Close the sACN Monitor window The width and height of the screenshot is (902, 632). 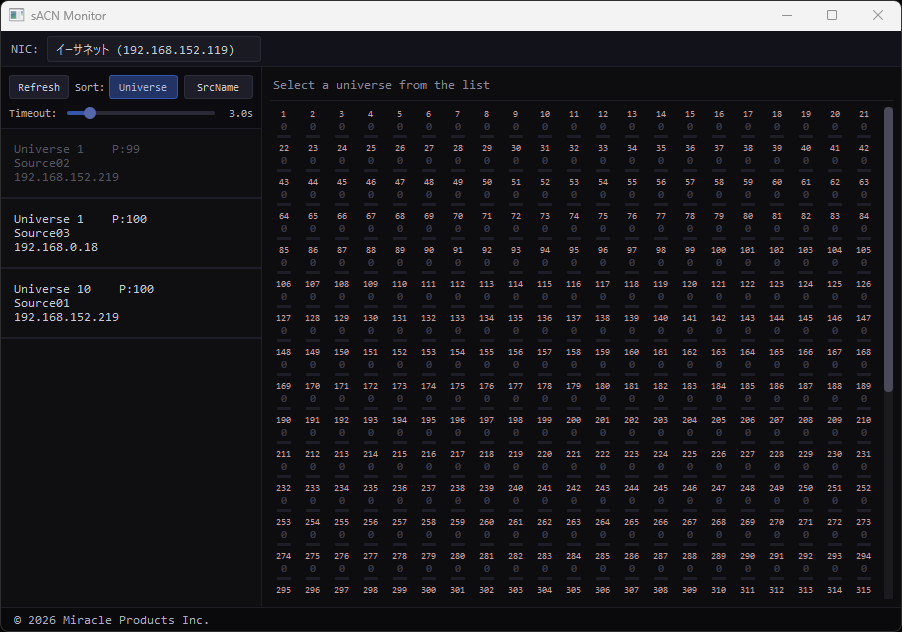(x=877, y=15)
